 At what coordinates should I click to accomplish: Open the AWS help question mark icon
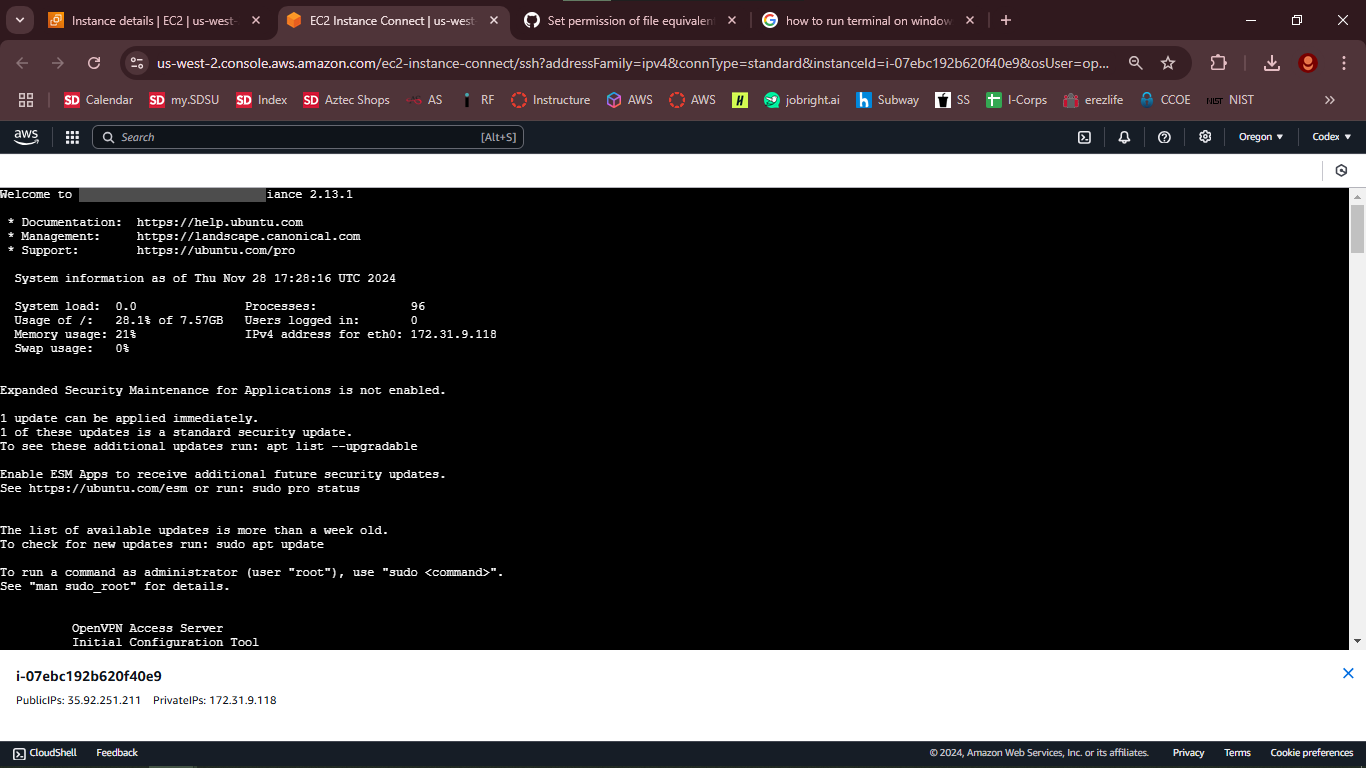coord(1164,136)
